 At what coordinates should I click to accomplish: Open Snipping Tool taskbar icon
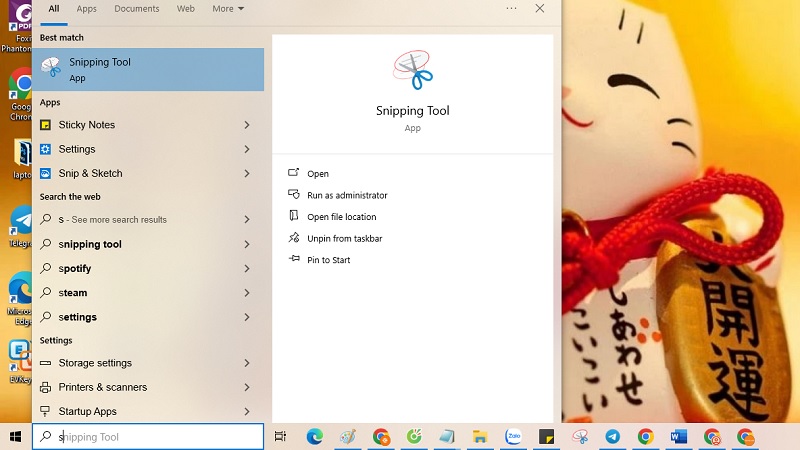tap(580, 437)
